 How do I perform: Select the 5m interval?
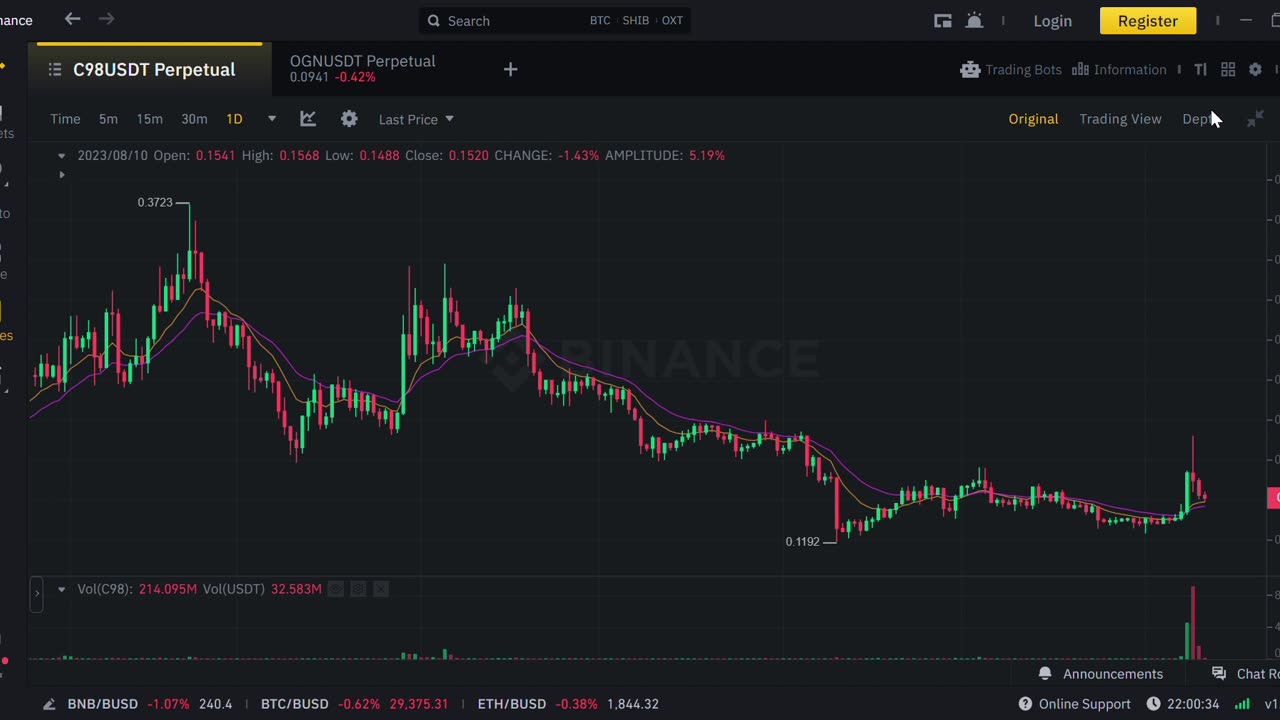(x=108, y=119)
